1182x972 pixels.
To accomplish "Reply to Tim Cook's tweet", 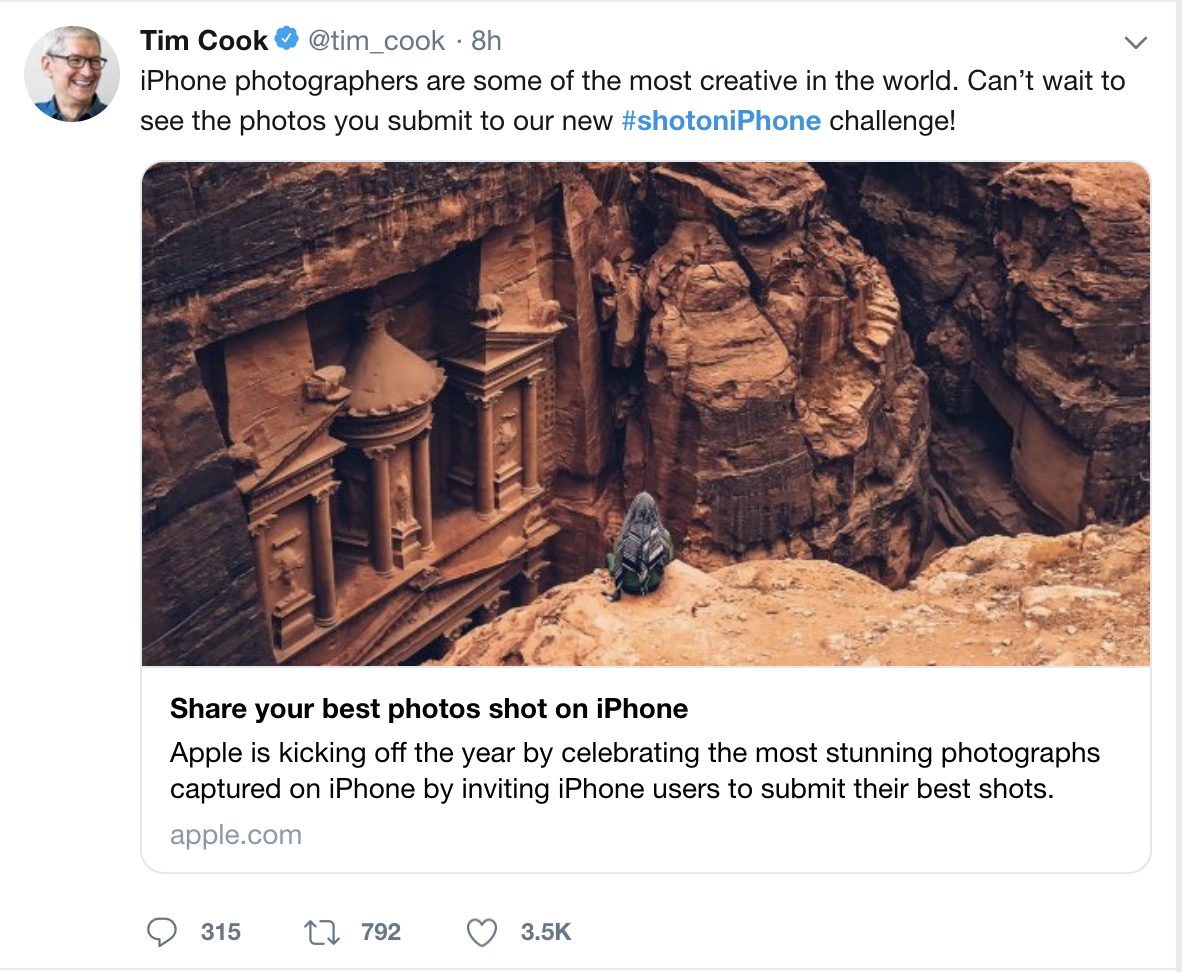I will 163,933.
